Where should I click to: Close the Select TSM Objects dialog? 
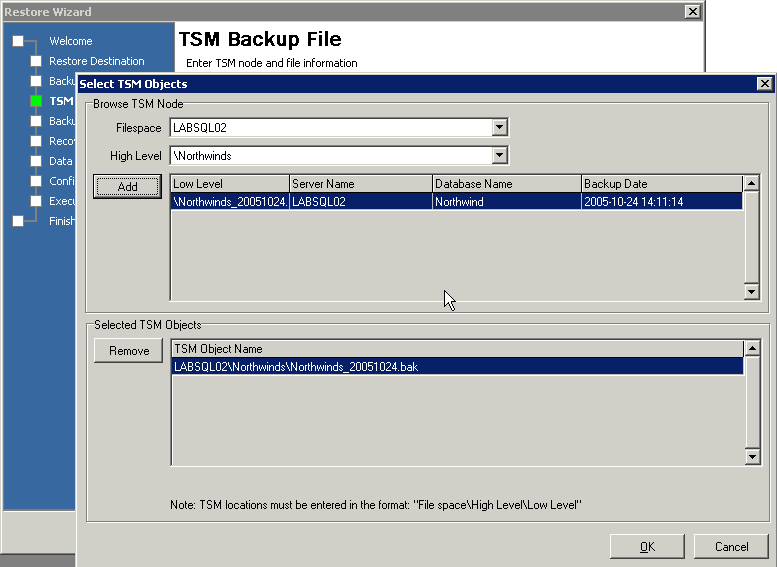(765, 84)
